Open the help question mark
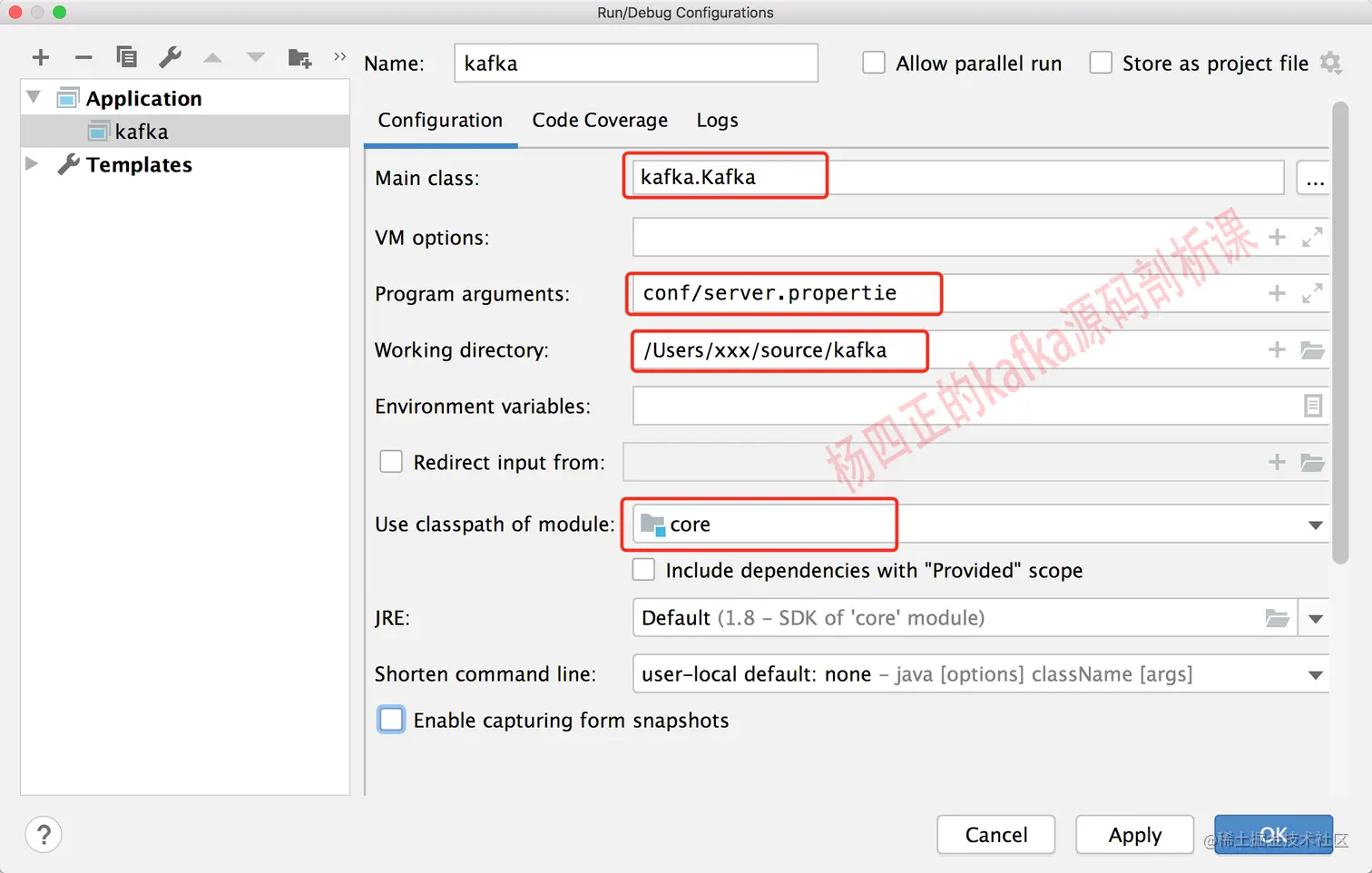Viewport: 1372px width, 873px height. (44, 835)
